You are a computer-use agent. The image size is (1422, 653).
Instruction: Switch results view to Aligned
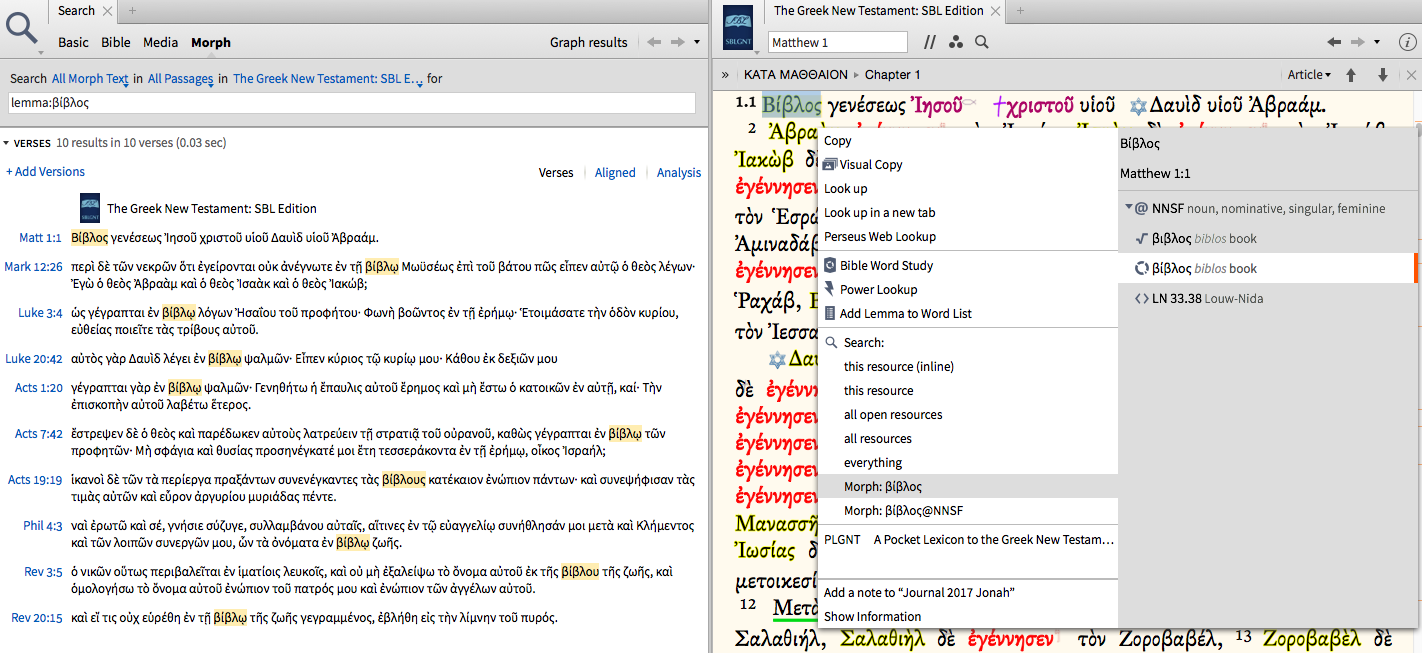click(x=615, y=173)
